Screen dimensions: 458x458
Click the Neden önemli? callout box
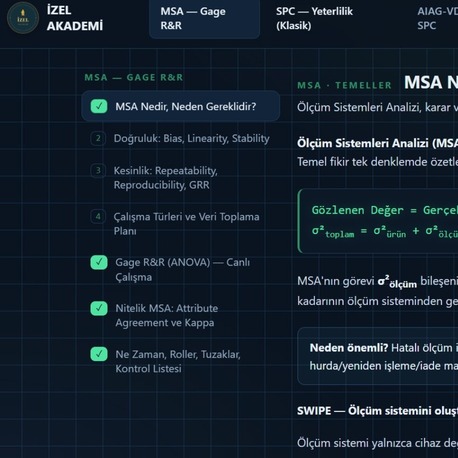378,356
